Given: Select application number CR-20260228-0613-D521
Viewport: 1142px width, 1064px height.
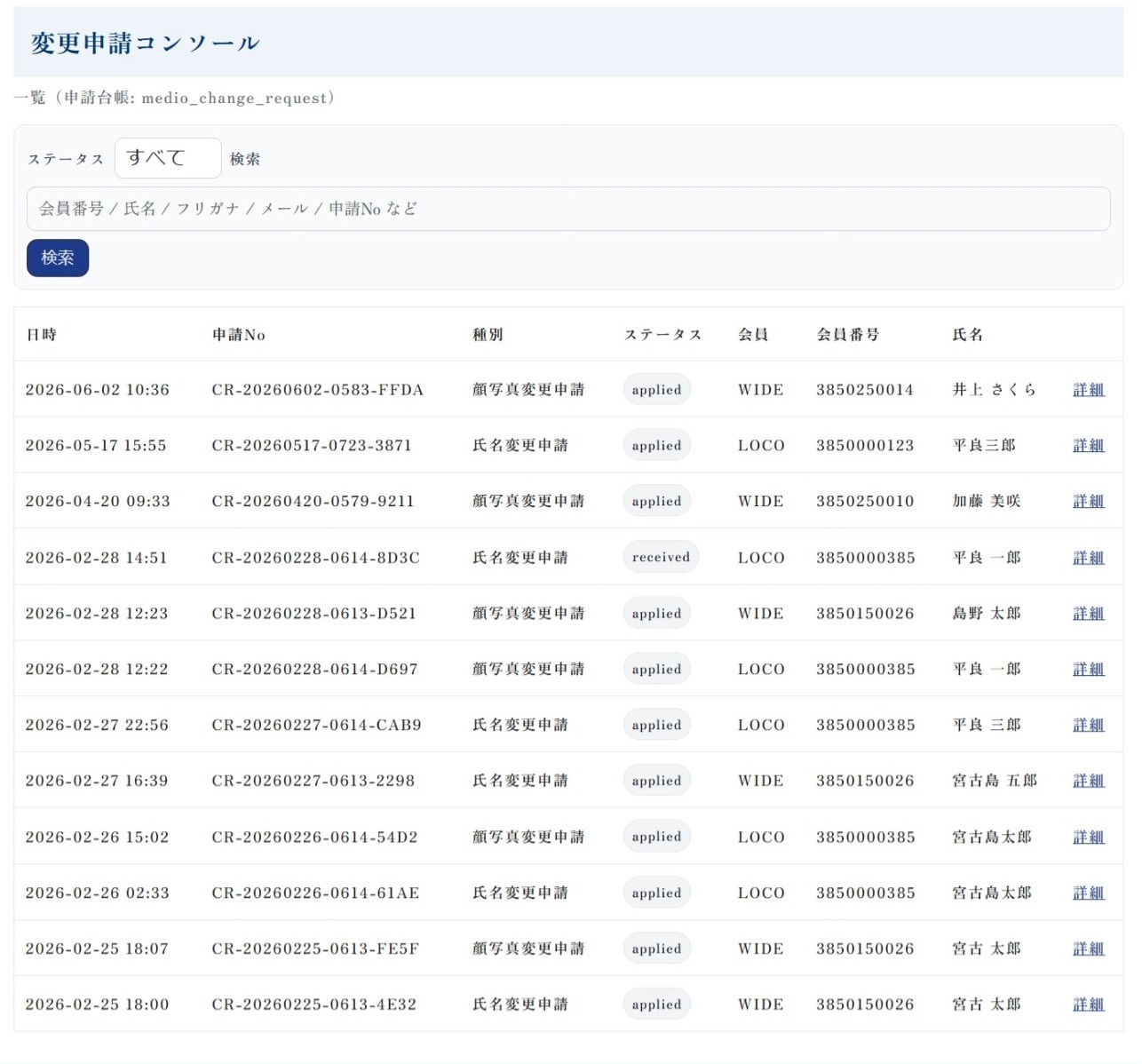Looking at the screenshot, I should pyautogui.click(x=314, y=614).
